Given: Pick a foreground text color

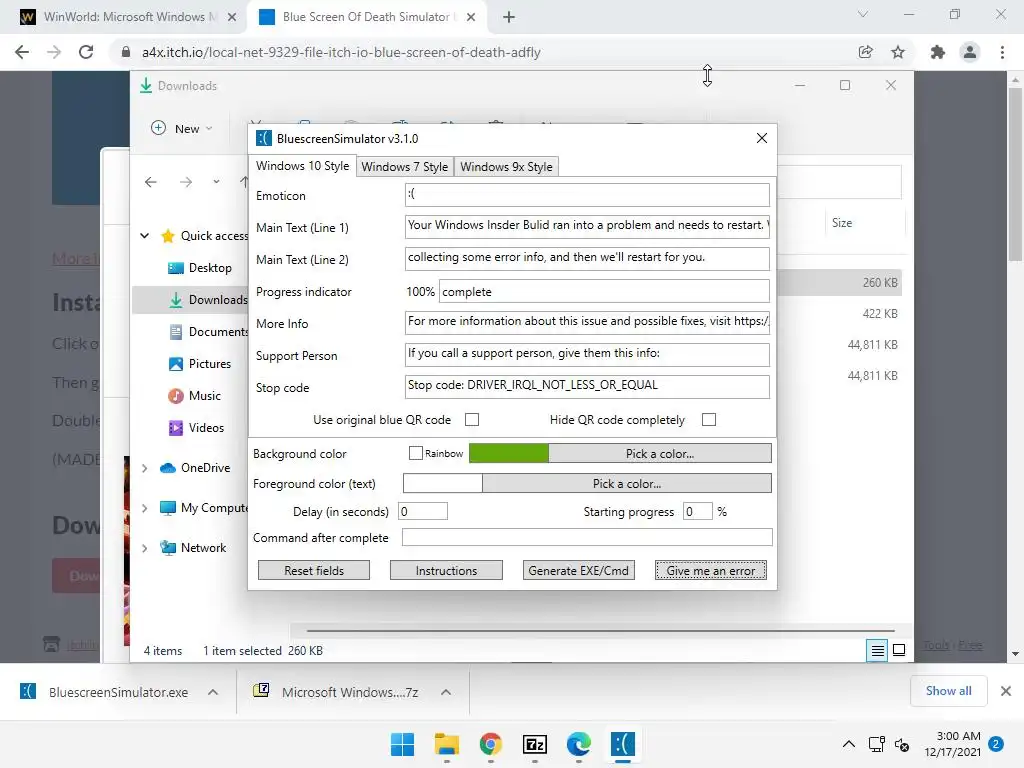Looking at the screenshot, I should coord(627,483).
